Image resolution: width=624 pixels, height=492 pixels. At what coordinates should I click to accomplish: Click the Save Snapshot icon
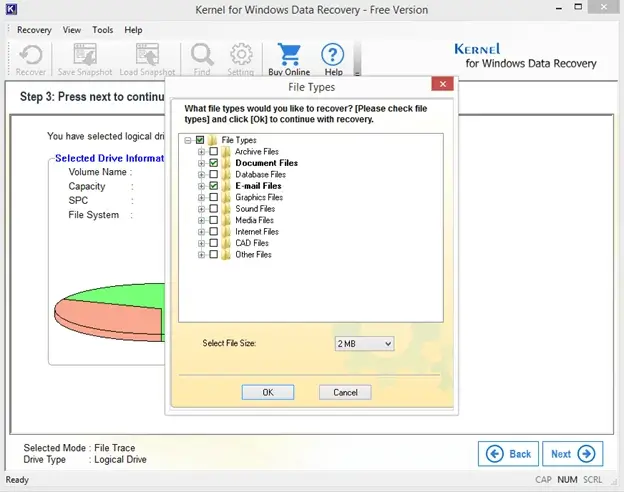(85, 55)
